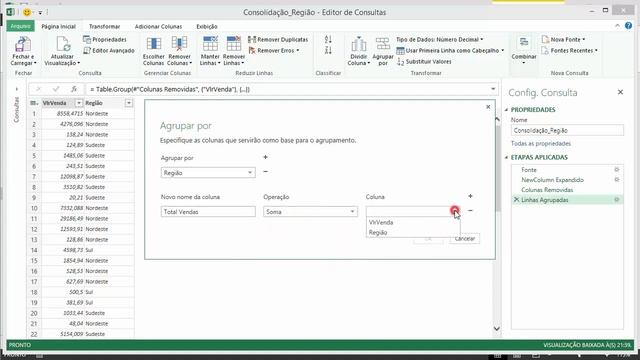Image resolution: width=640 pixels, height=360 pixels.
Task: Click Atualizar Visualização icon
Action: point(62,45)
